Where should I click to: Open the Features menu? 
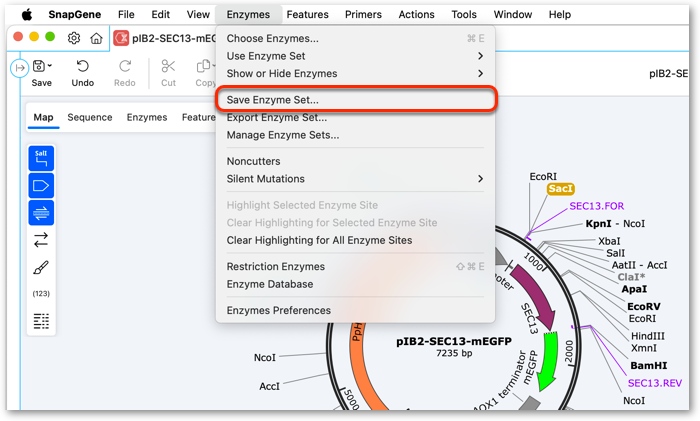[x=307, y=15]
